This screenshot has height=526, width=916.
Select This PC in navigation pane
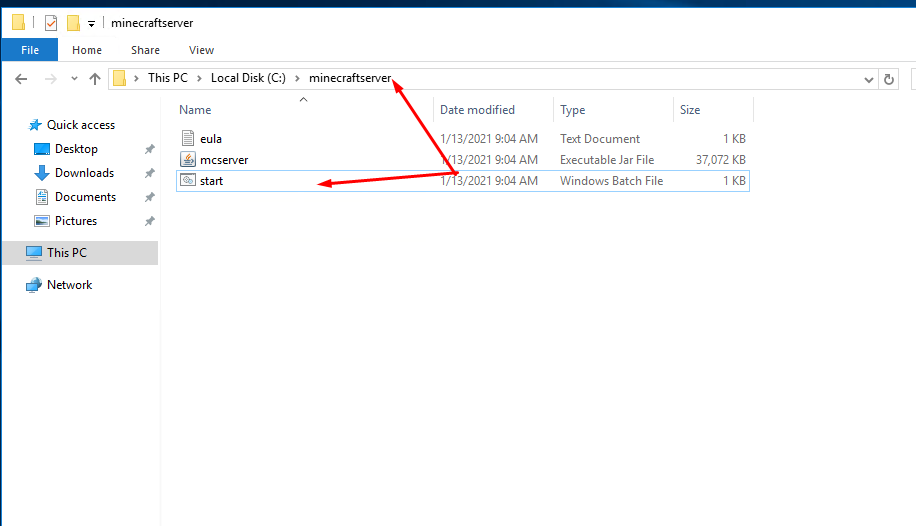[80, 253]
